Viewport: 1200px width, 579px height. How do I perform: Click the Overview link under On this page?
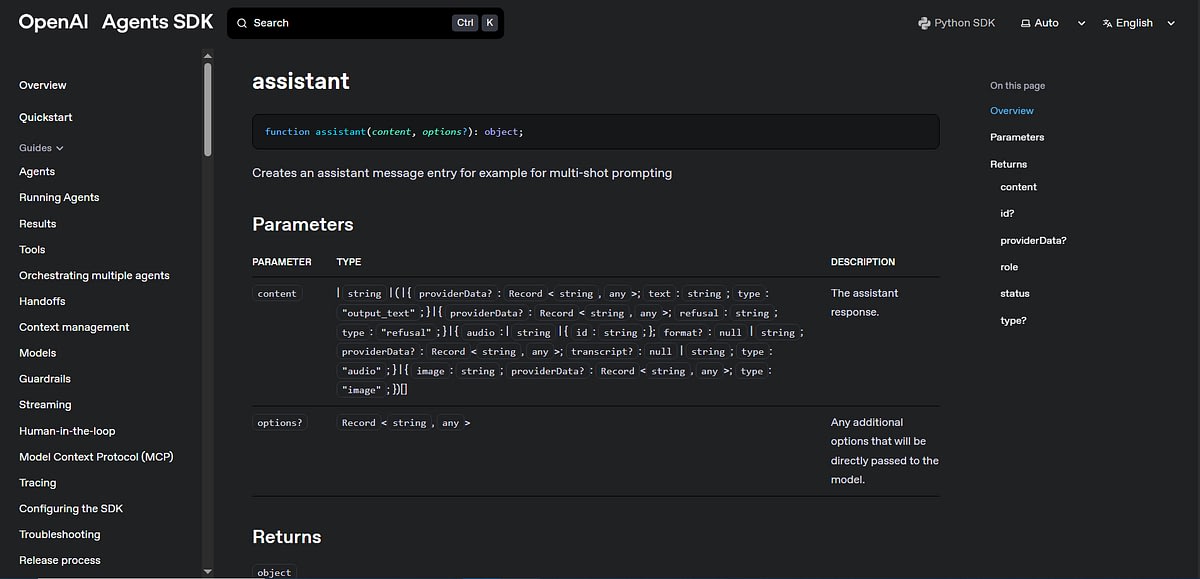coord(1013,110)
